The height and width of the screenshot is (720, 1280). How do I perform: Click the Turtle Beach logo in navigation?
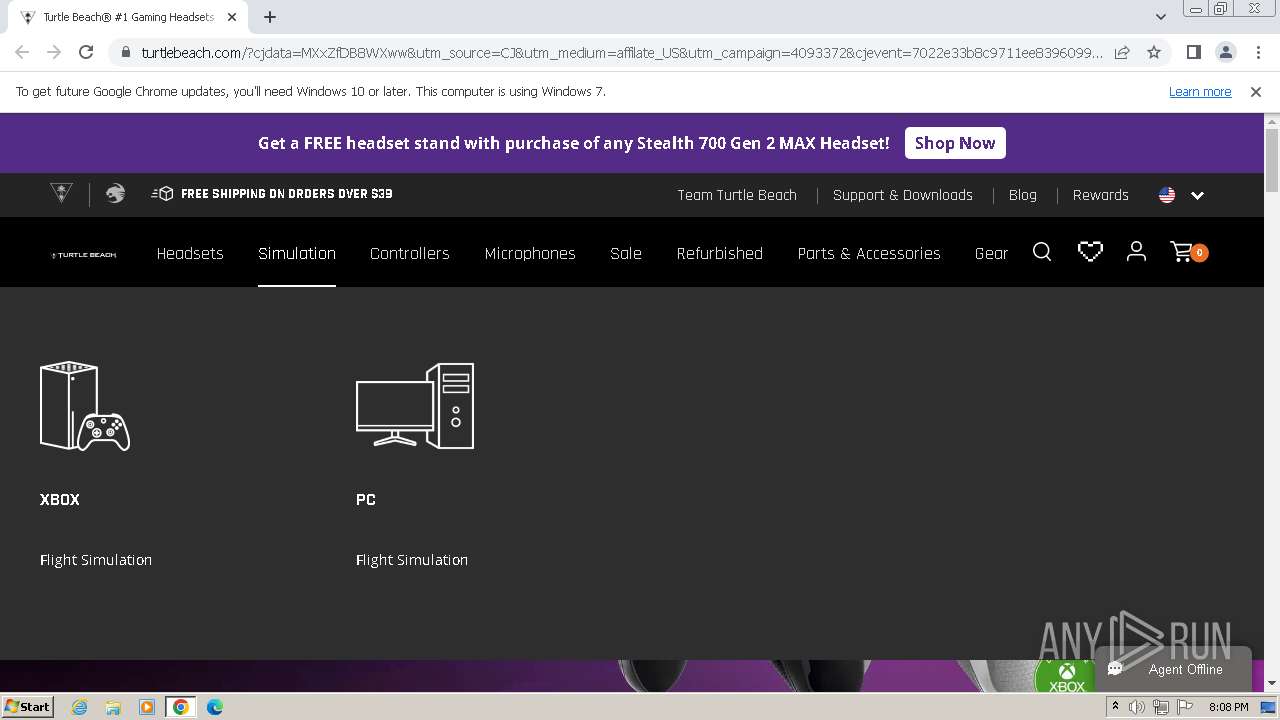84,254
